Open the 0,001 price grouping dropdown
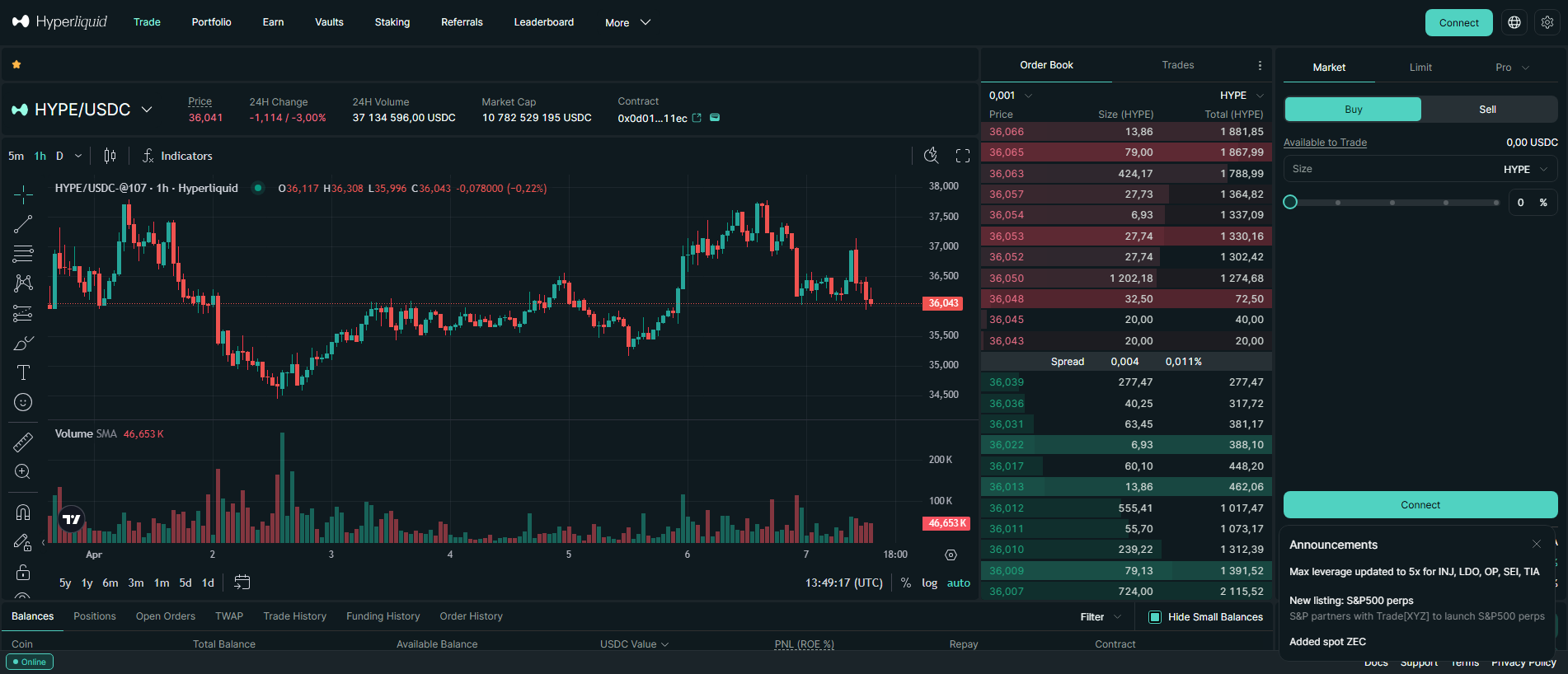 point(1011,96)
